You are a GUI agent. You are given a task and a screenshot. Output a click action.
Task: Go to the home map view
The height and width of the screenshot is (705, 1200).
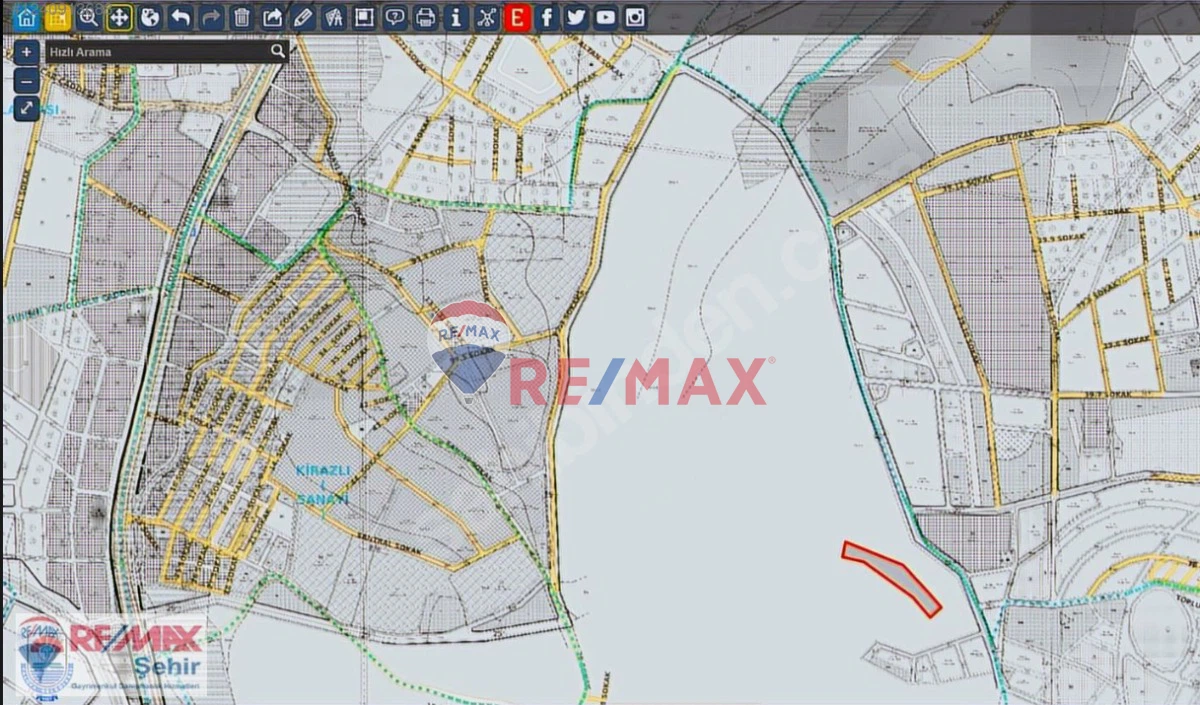pos(27,17)
